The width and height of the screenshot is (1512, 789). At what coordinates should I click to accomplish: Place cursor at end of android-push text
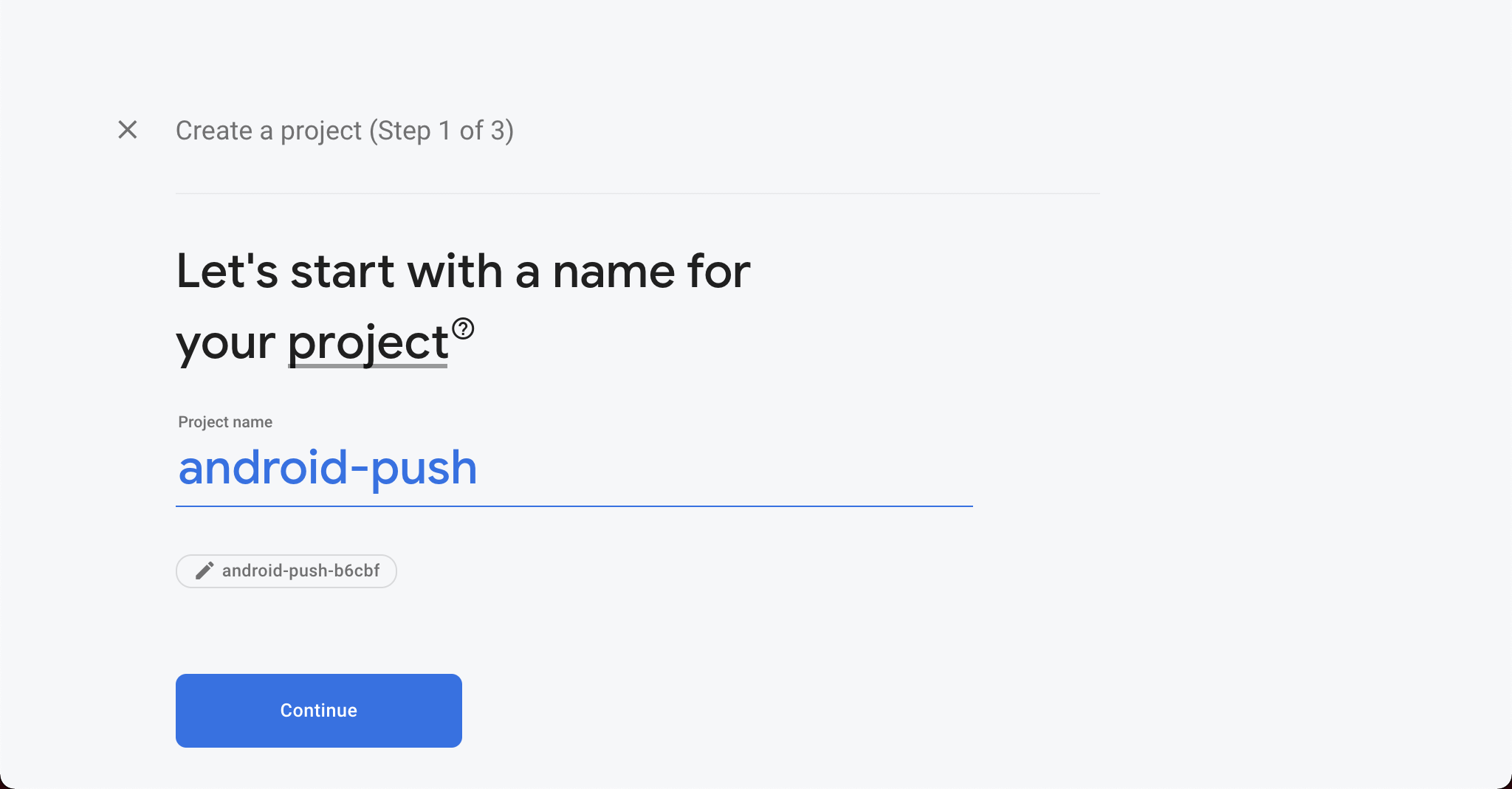(x=478, y=468)
